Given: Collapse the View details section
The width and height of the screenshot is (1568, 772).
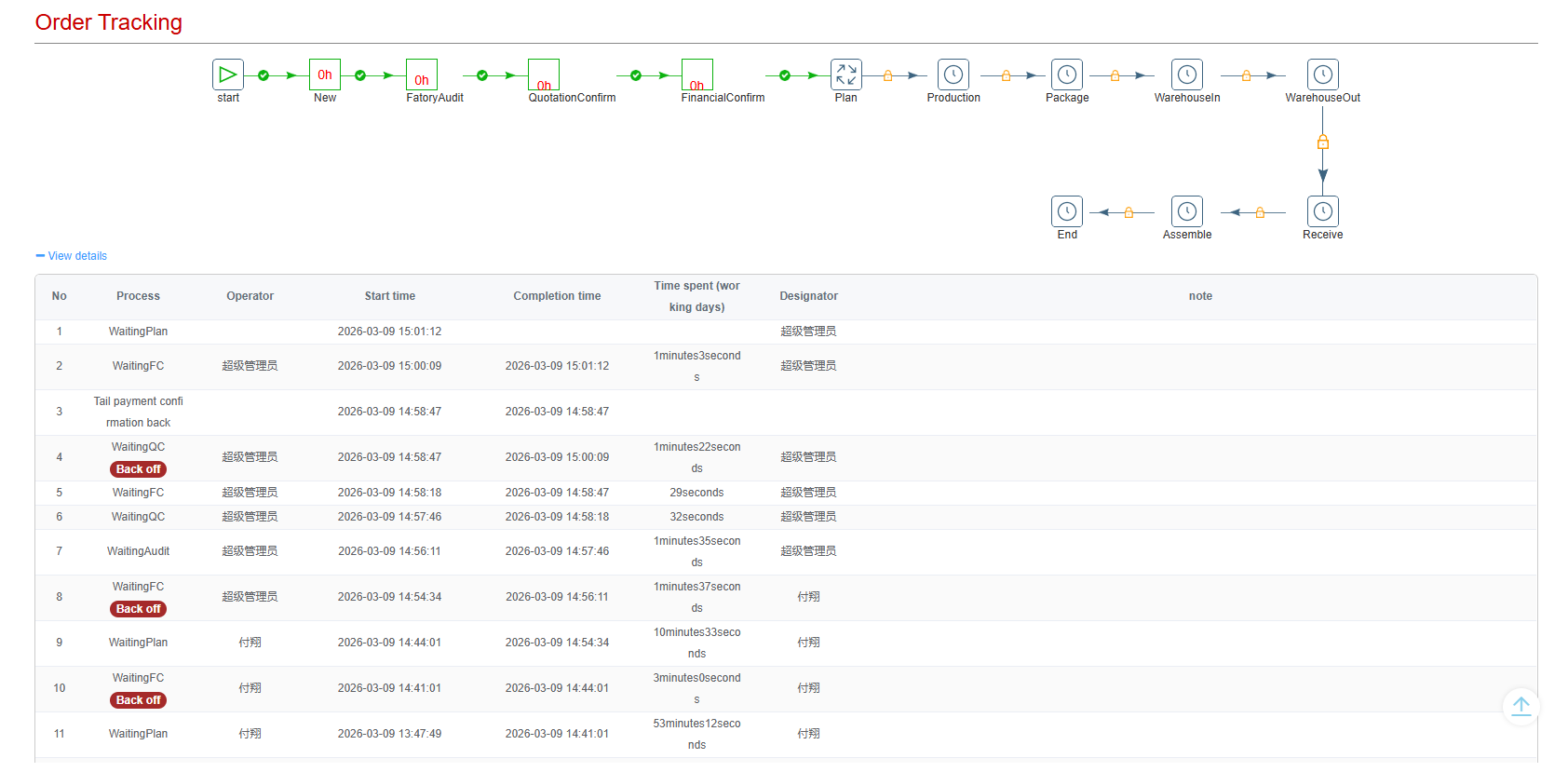Looking at the screenshot, I should [x=72, y=256].
